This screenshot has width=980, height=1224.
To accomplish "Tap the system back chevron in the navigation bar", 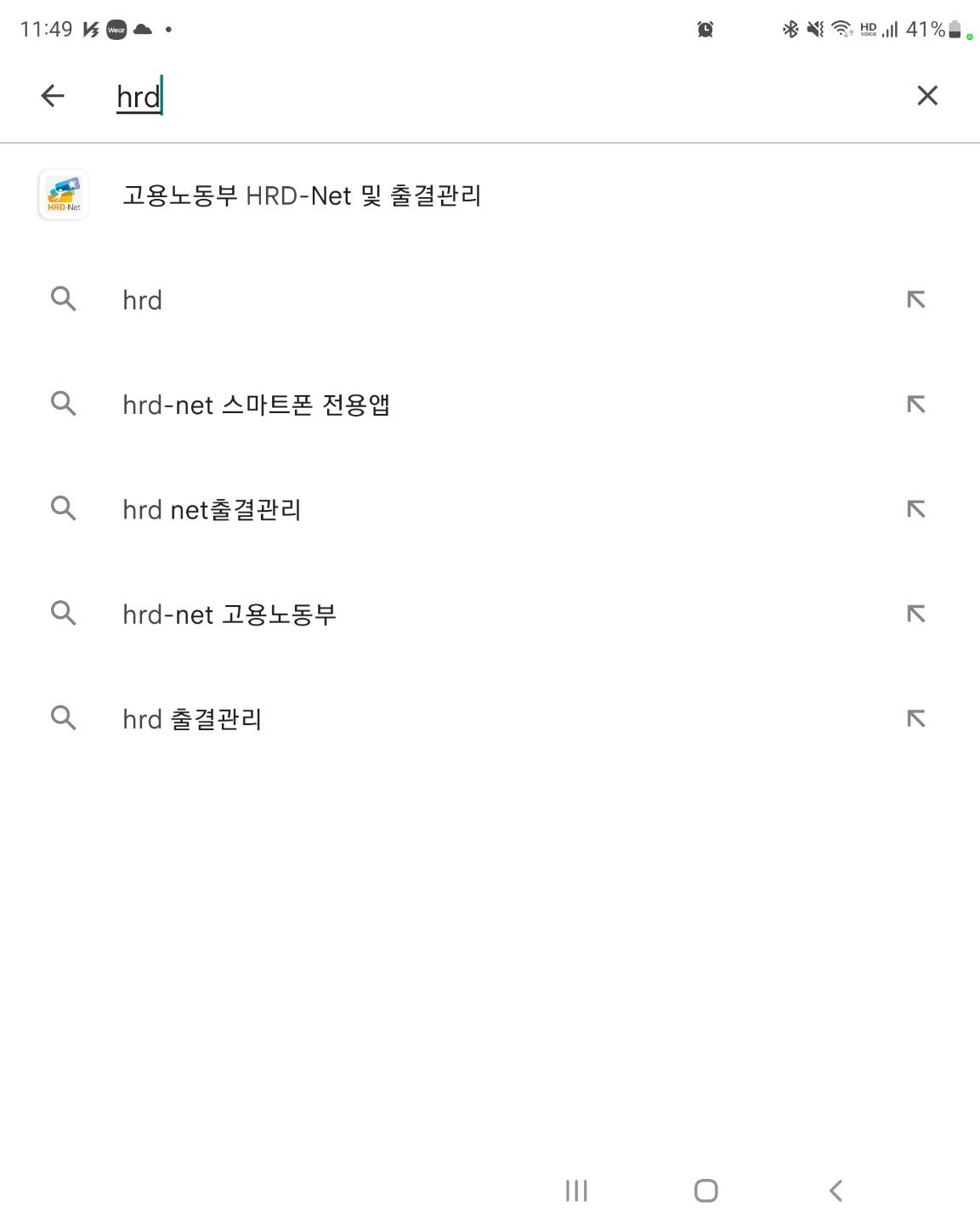I will pyautogui.click(x=836, y=1190).
